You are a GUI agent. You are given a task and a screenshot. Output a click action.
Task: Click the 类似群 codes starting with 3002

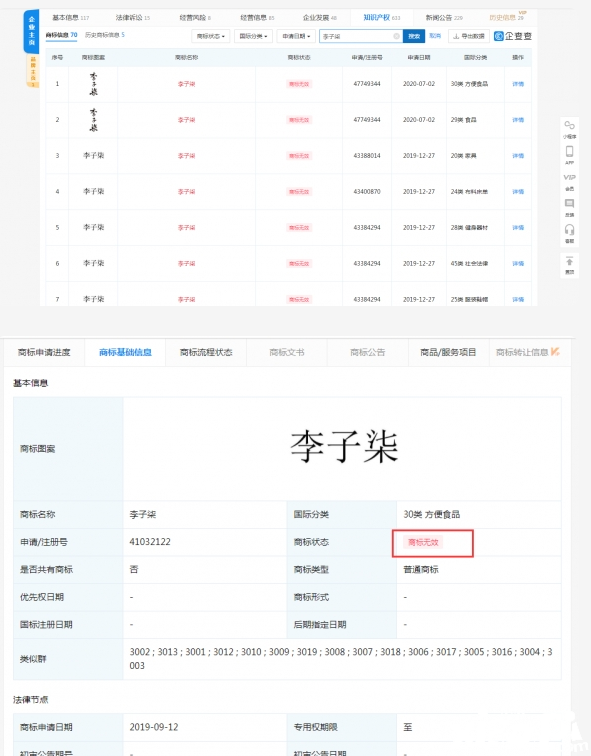click(341, 659)
